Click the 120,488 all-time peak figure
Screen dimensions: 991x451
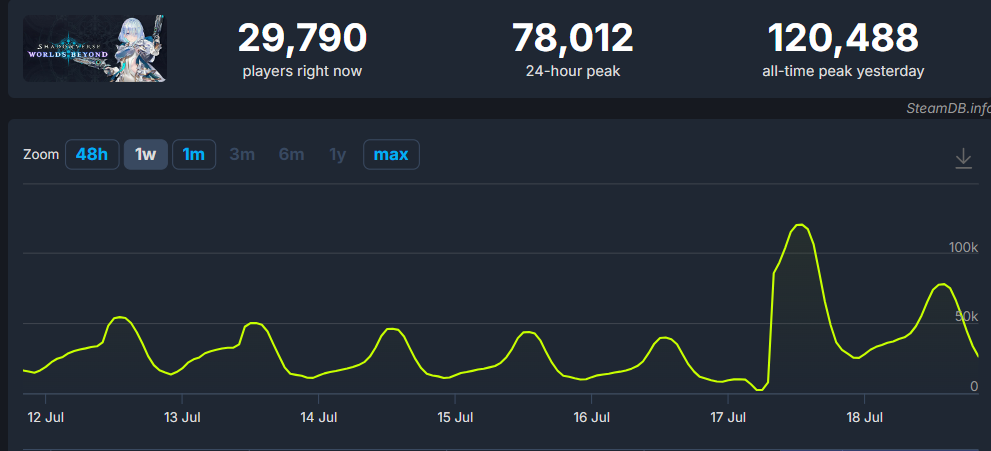[x=843, y=38]
